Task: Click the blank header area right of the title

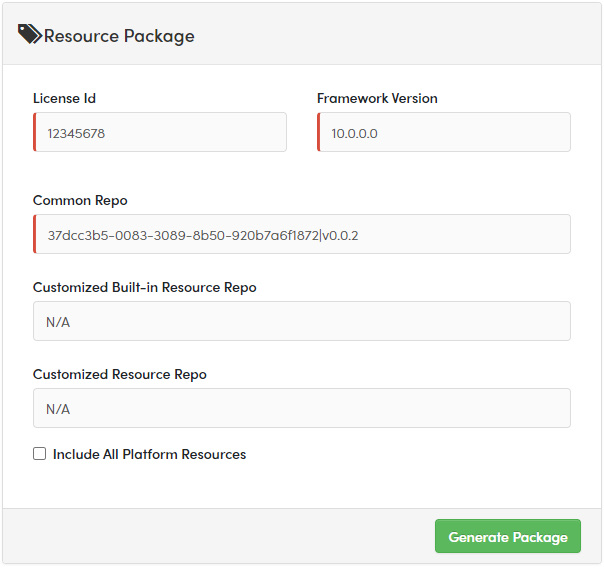Action: 400,36
